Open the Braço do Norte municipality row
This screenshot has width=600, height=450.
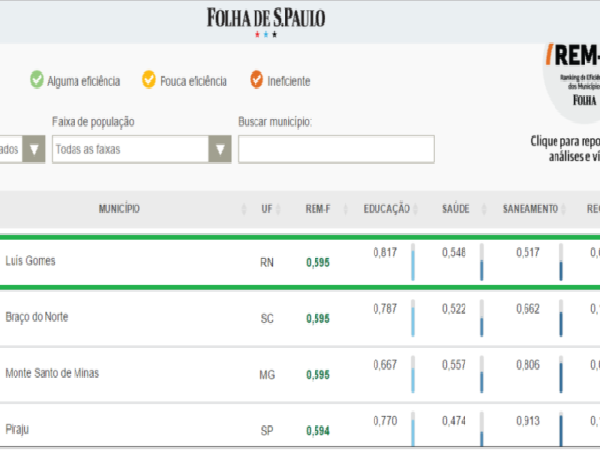tap(300, 318)
